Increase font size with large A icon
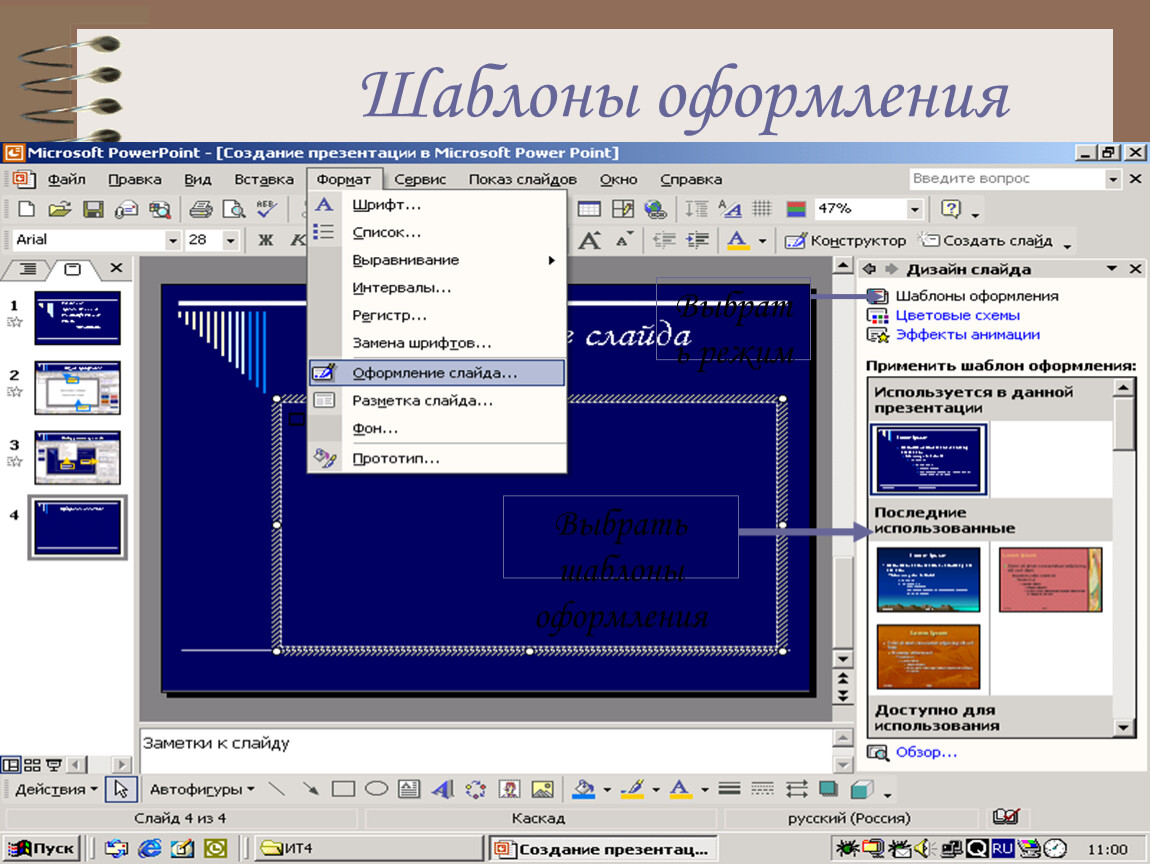 (x=590, y=240)
